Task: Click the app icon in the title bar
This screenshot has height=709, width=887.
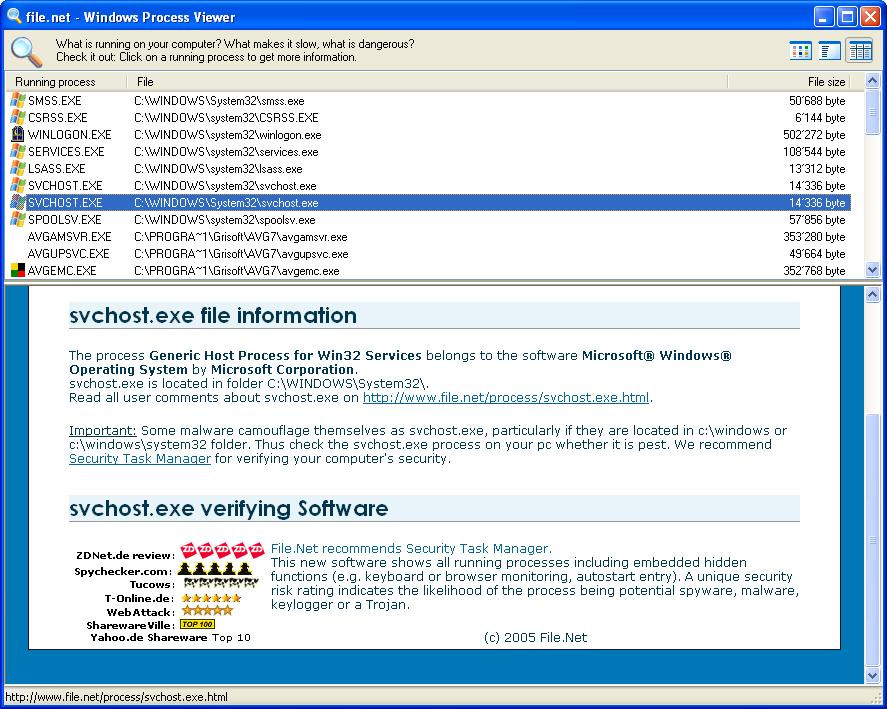Action: click(14, 16)
